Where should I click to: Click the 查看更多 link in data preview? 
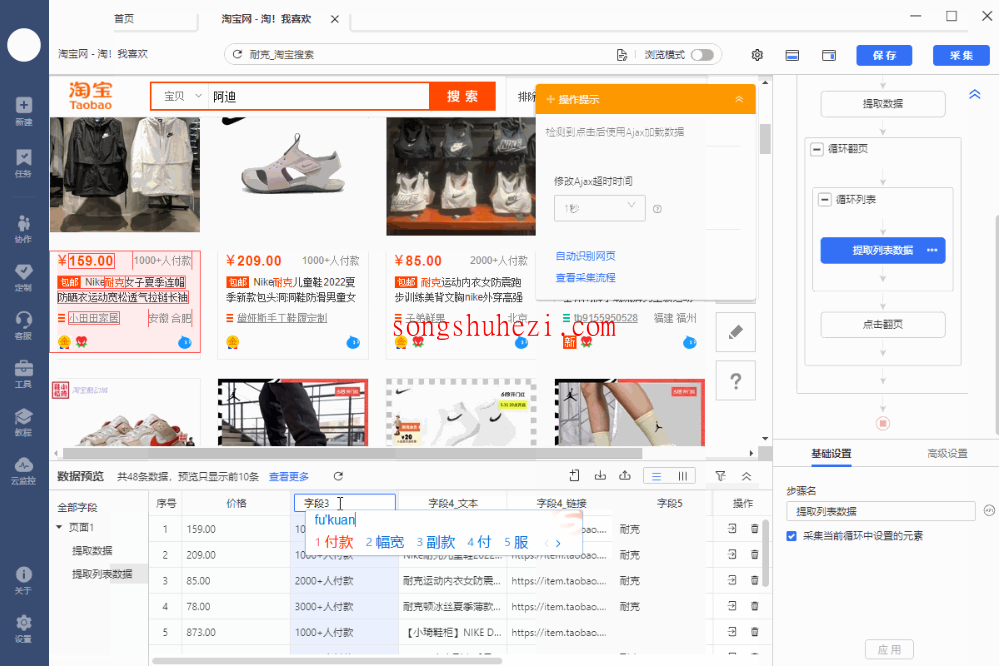pyautogui.click(x=288, y=476)
